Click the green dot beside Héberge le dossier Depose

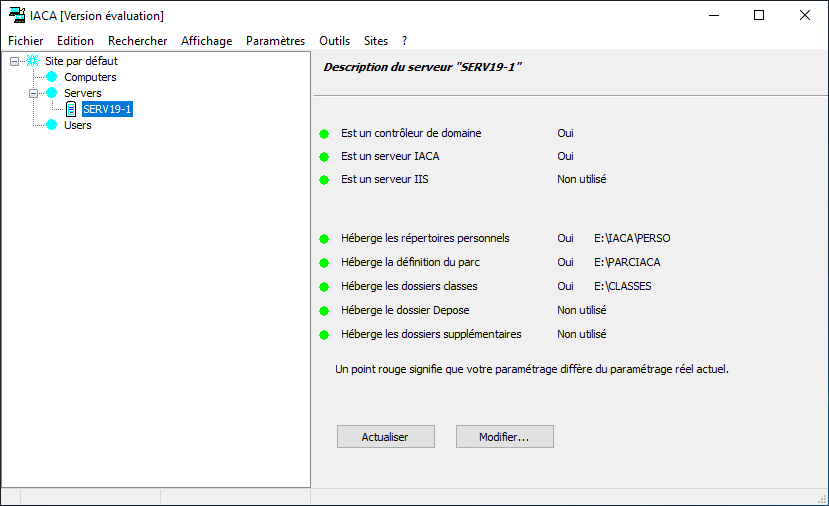(x=324, y=311)
